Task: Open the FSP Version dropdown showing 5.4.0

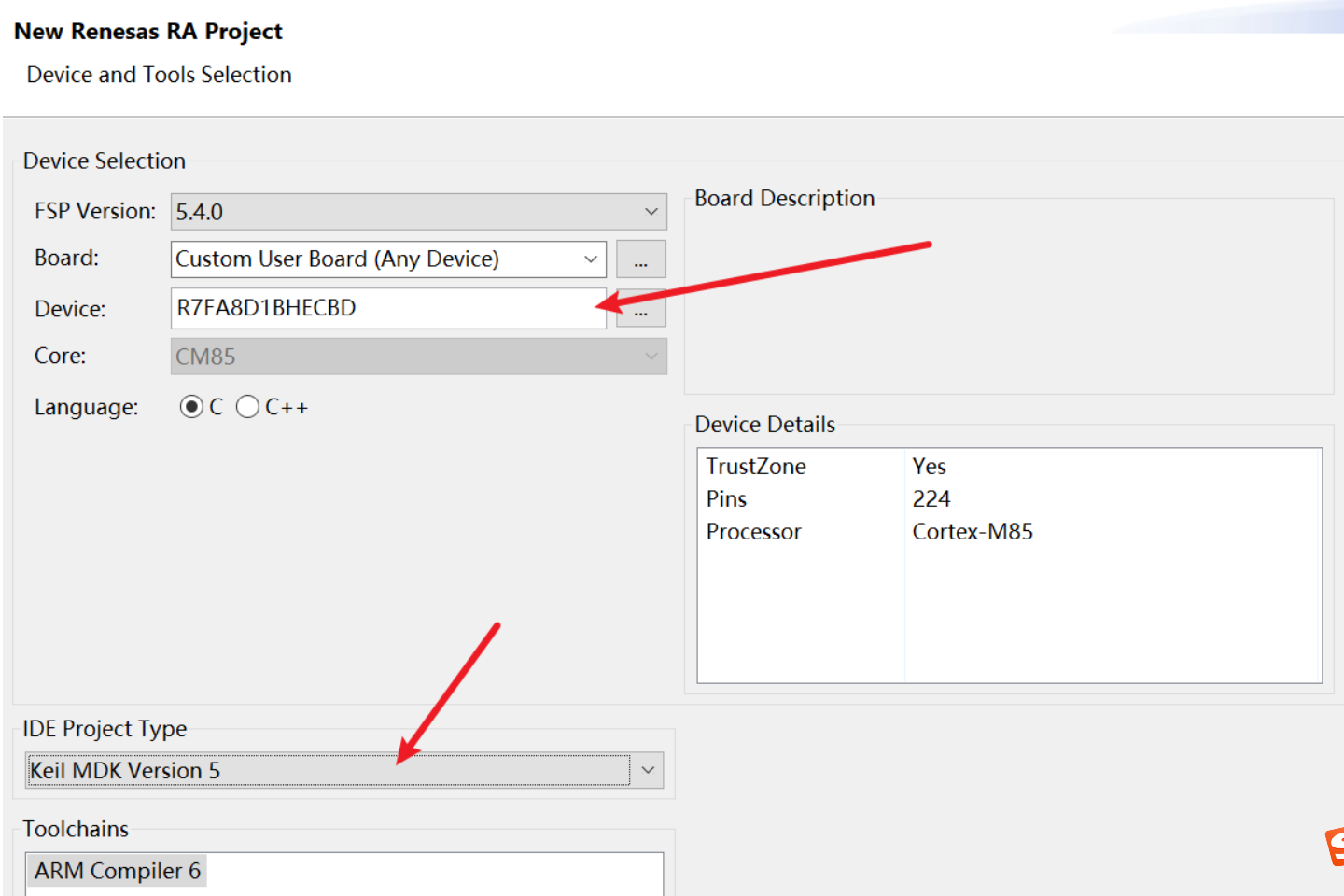Action: [x=418, y=212]
